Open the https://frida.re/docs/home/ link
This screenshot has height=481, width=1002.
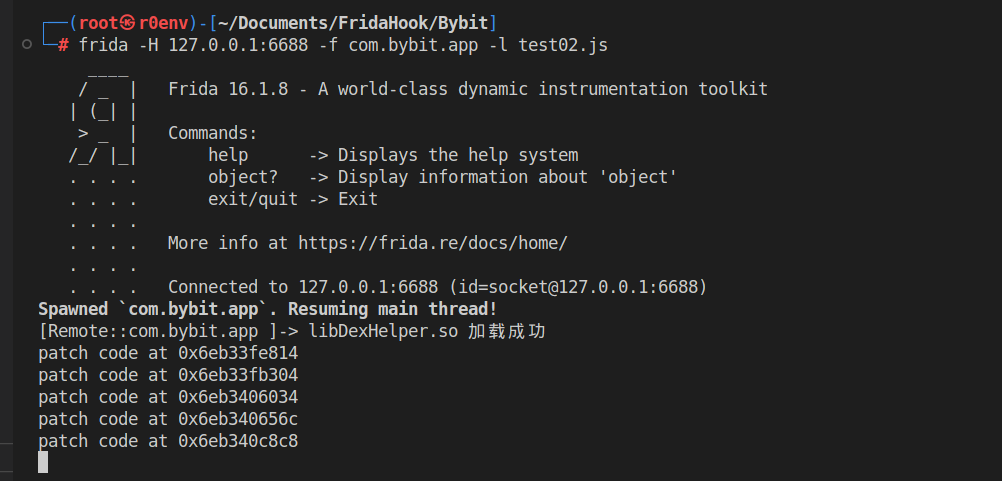(433, 243)
